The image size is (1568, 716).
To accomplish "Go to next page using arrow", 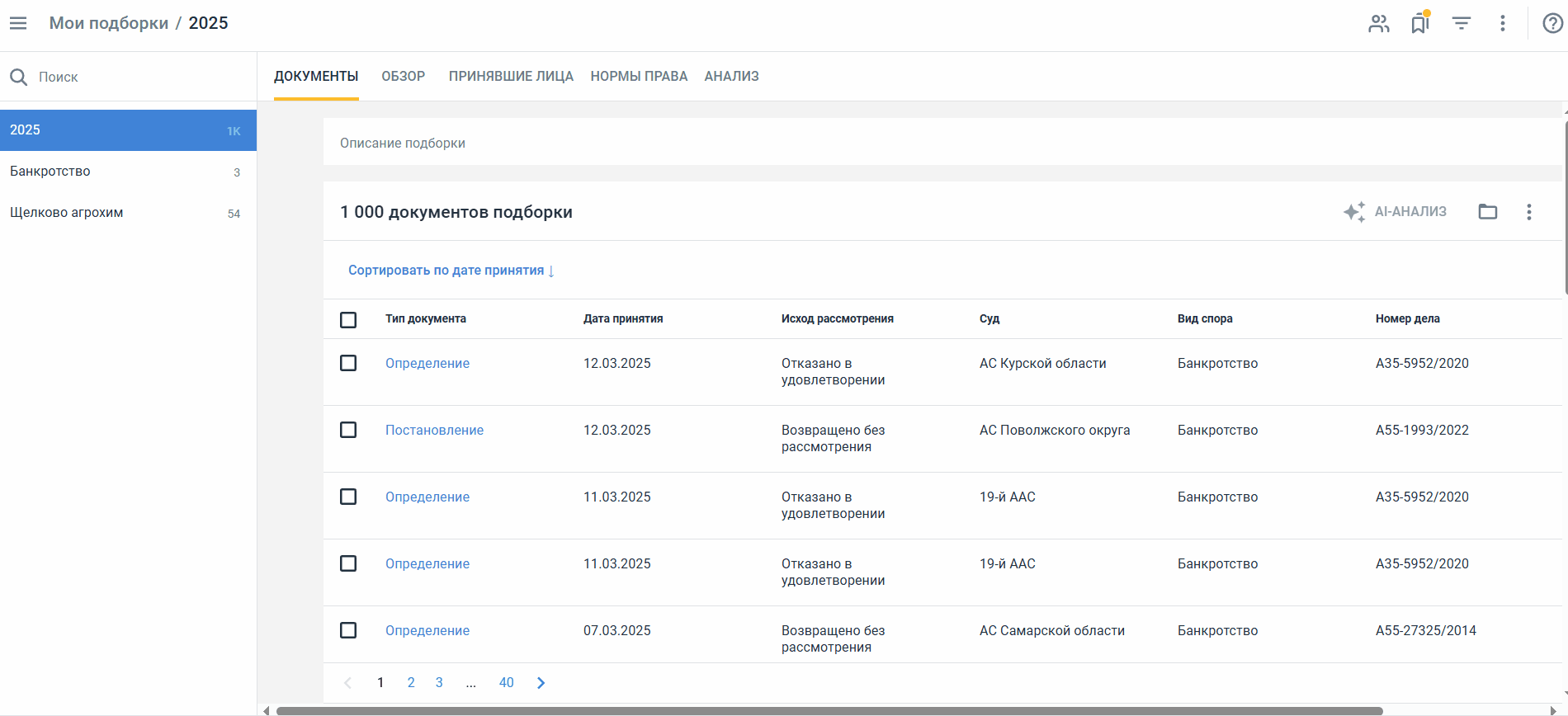I will coord(541,682).
